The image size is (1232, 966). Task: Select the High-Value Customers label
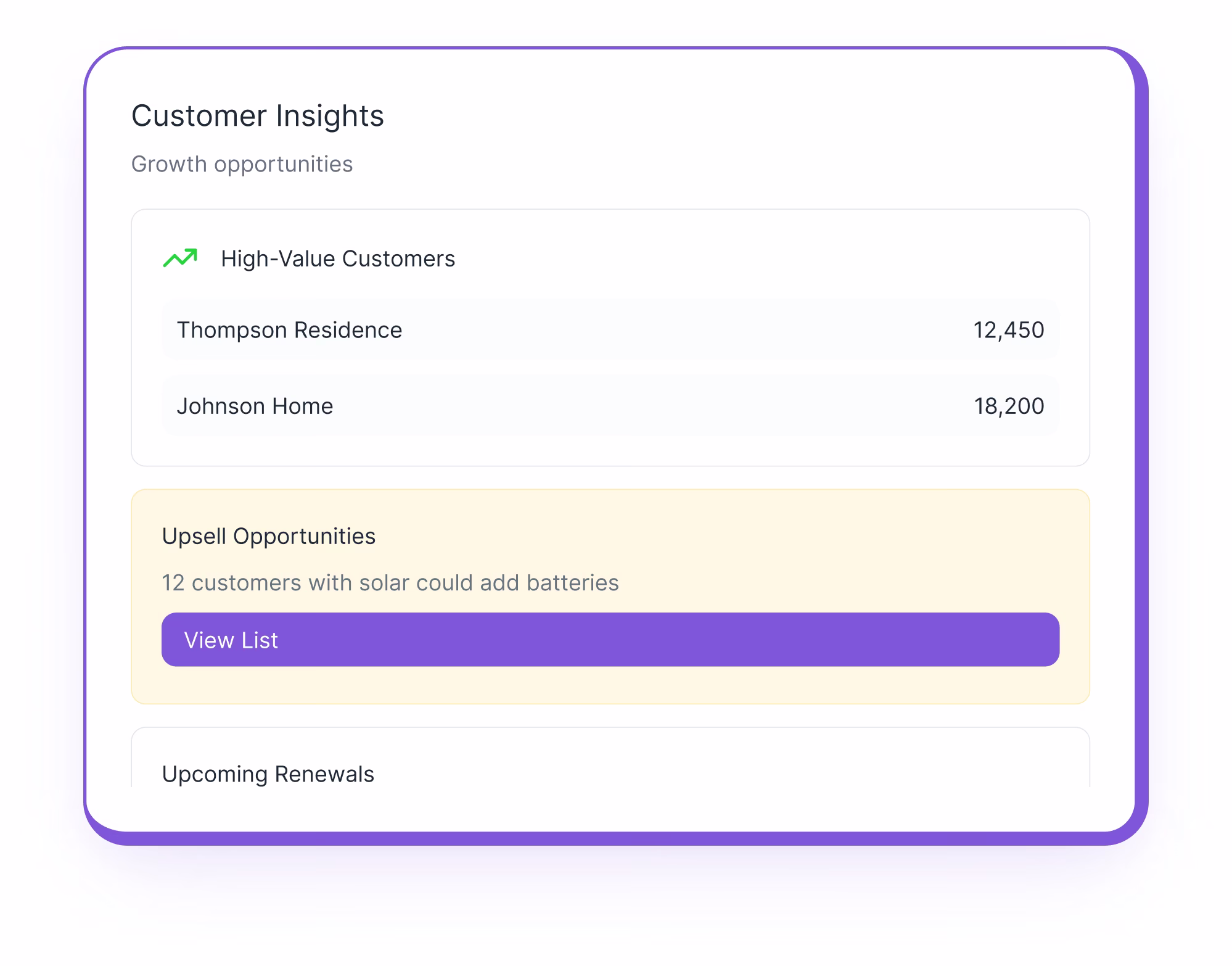[x=338, y=258]
